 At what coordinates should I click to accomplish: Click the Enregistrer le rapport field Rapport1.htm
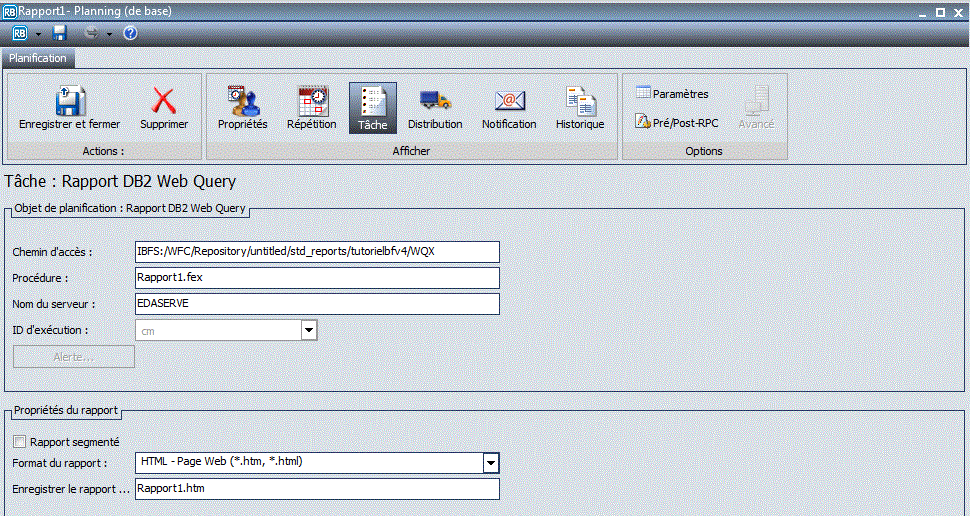click(317, 489)
